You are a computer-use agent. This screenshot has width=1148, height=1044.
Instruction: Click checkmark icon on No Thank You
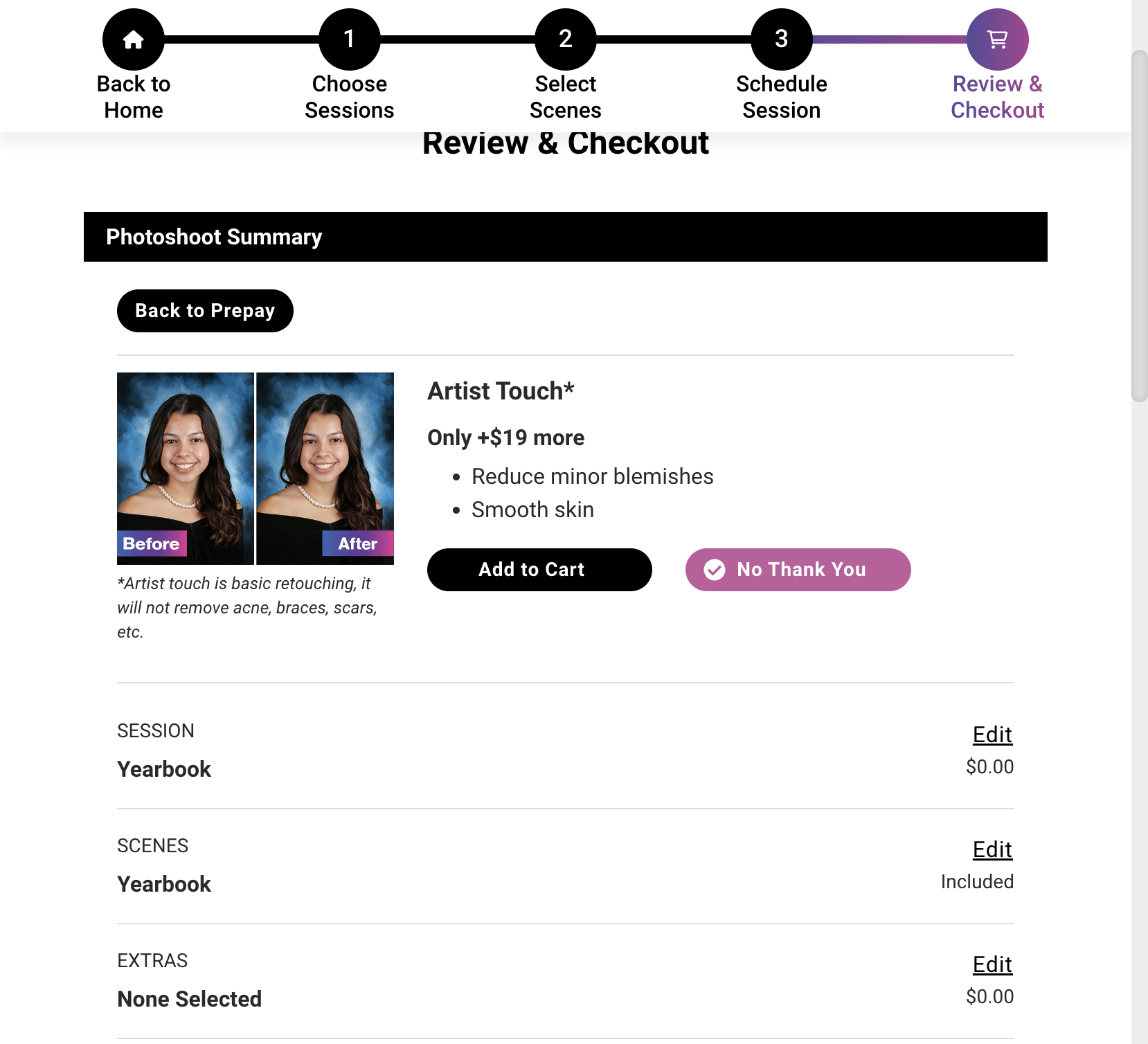point(715,570)
